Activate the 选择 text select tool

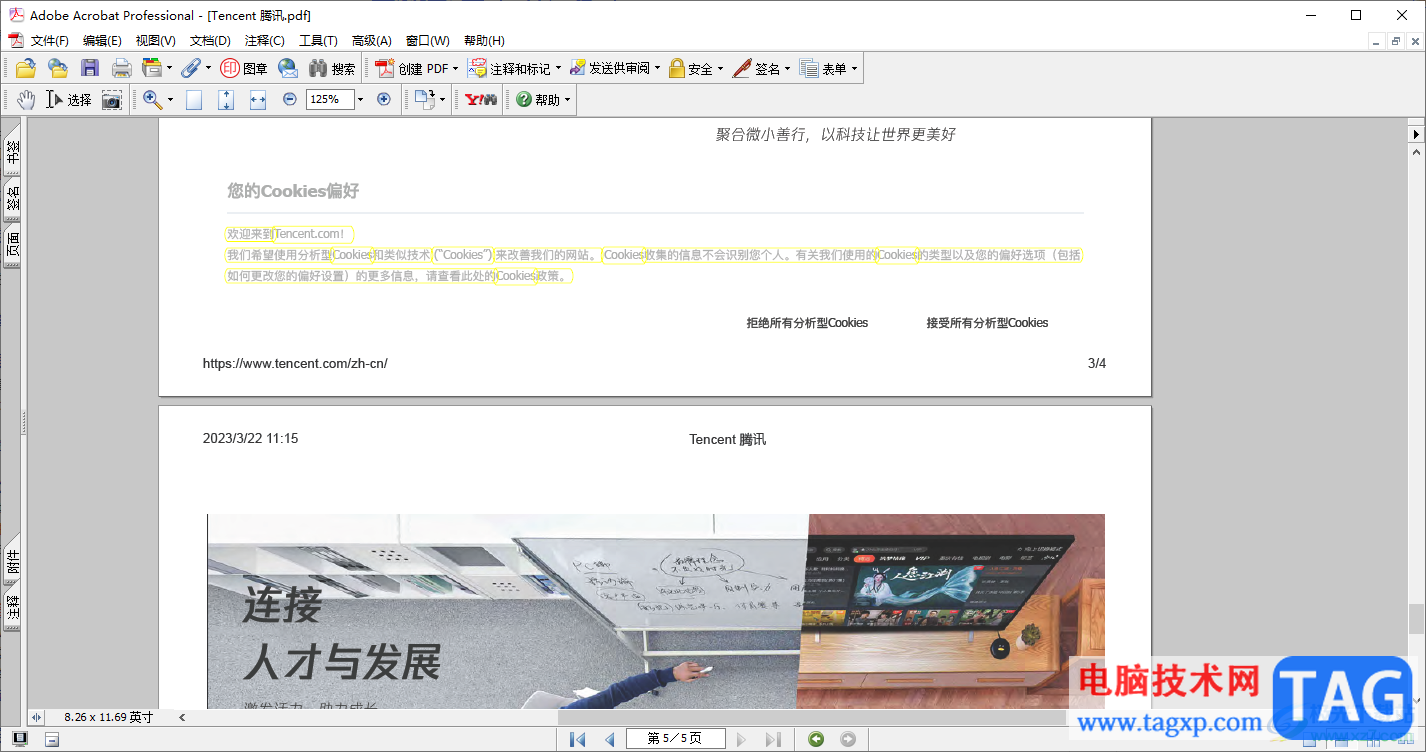69,99
